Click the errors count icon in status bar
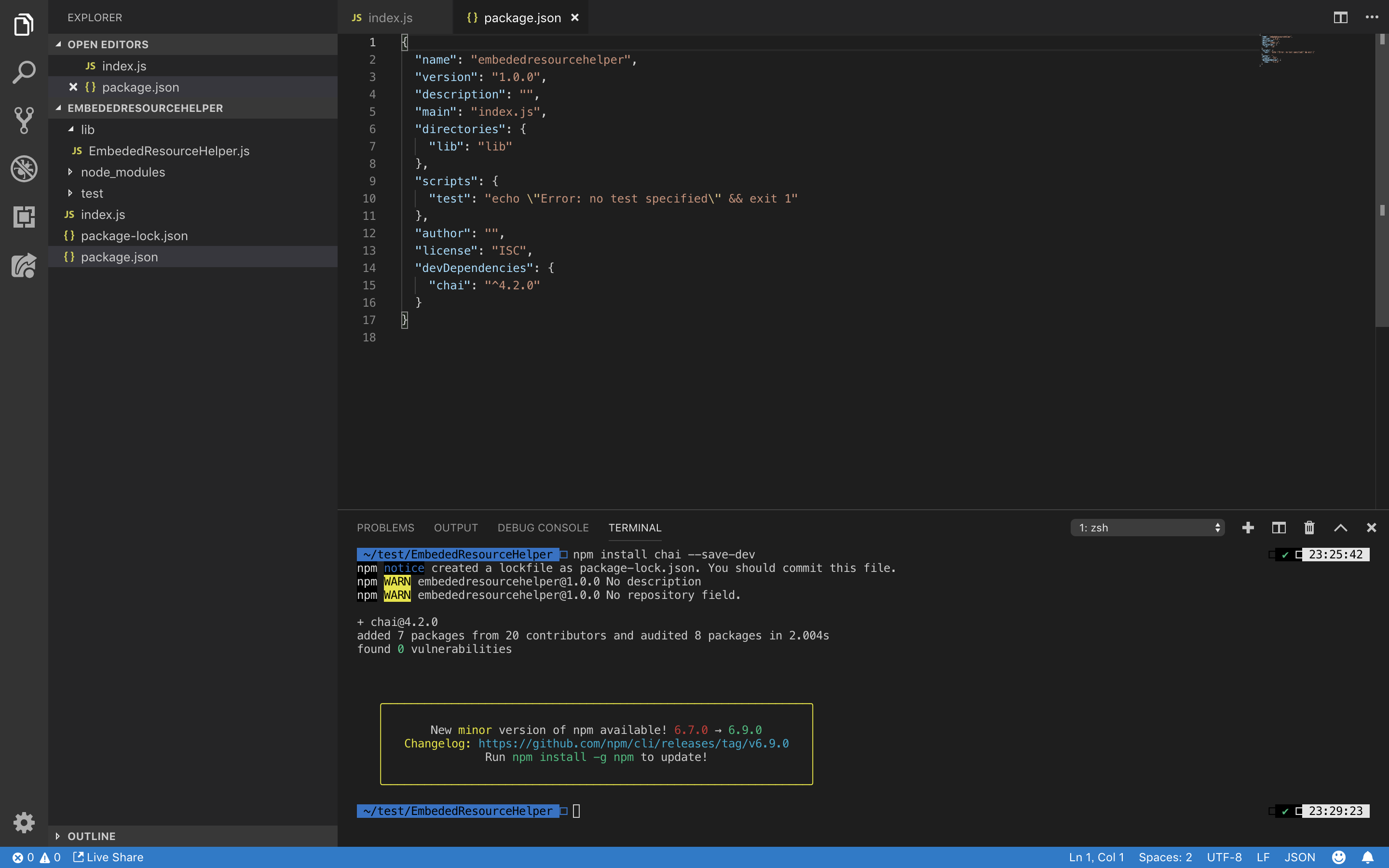 23,857
